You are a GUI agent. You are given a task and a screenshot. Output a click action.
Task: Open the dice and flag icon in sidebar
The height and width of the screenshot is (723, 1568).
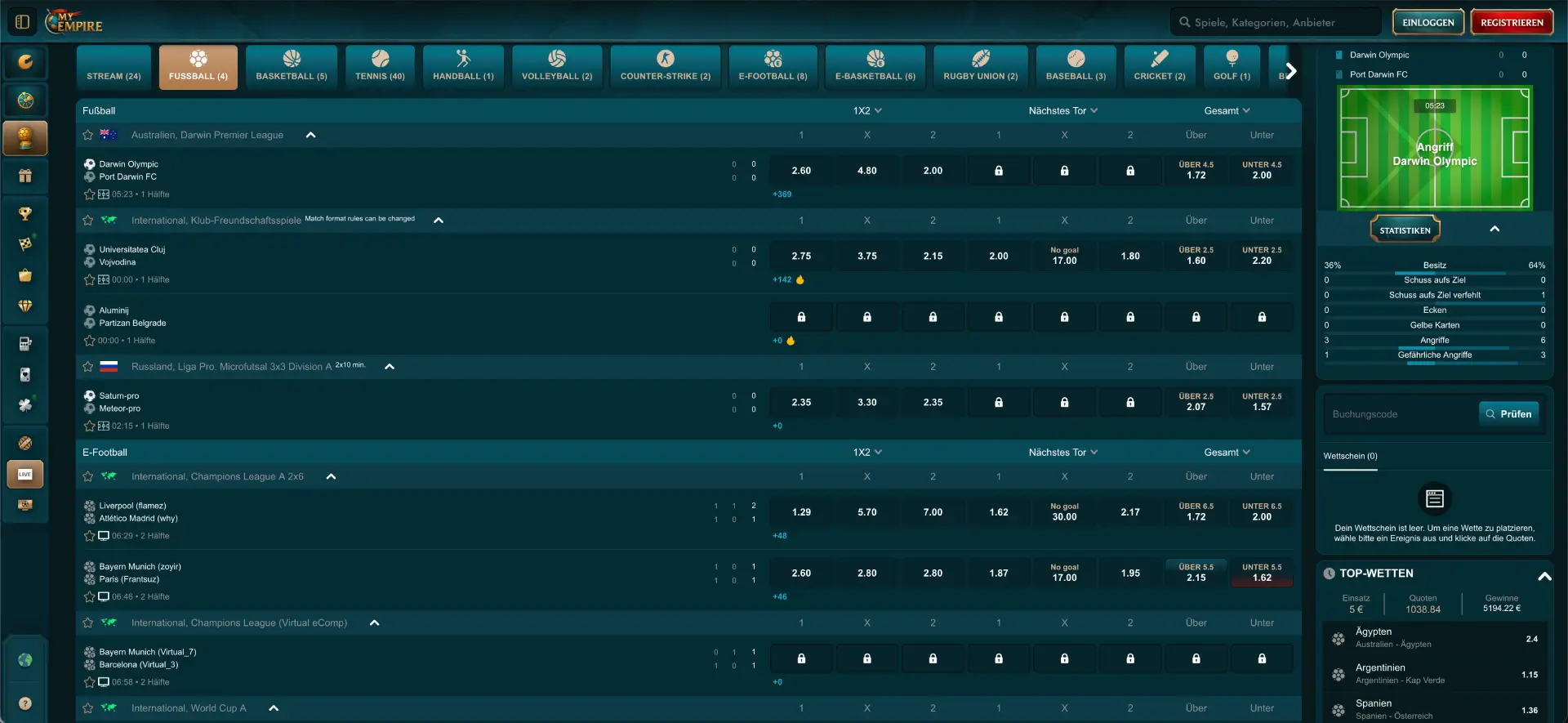(25, 244)
